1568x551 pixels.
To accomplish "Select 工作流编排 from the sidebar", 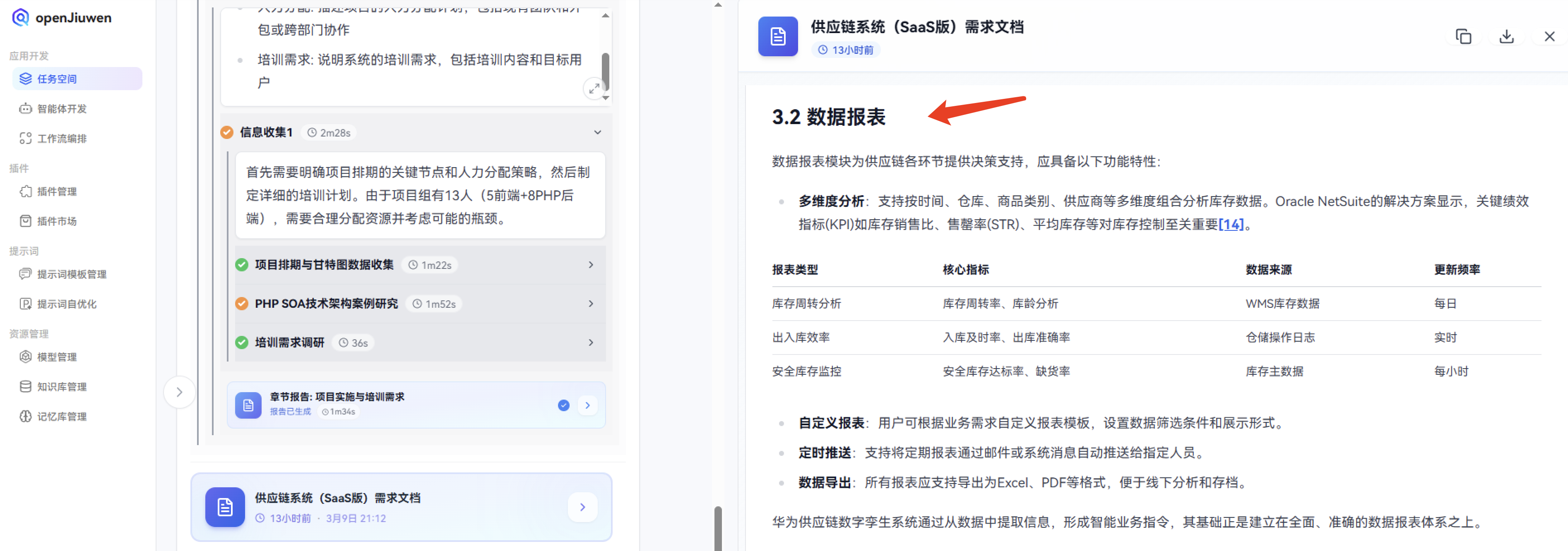I will pos(62,138).
